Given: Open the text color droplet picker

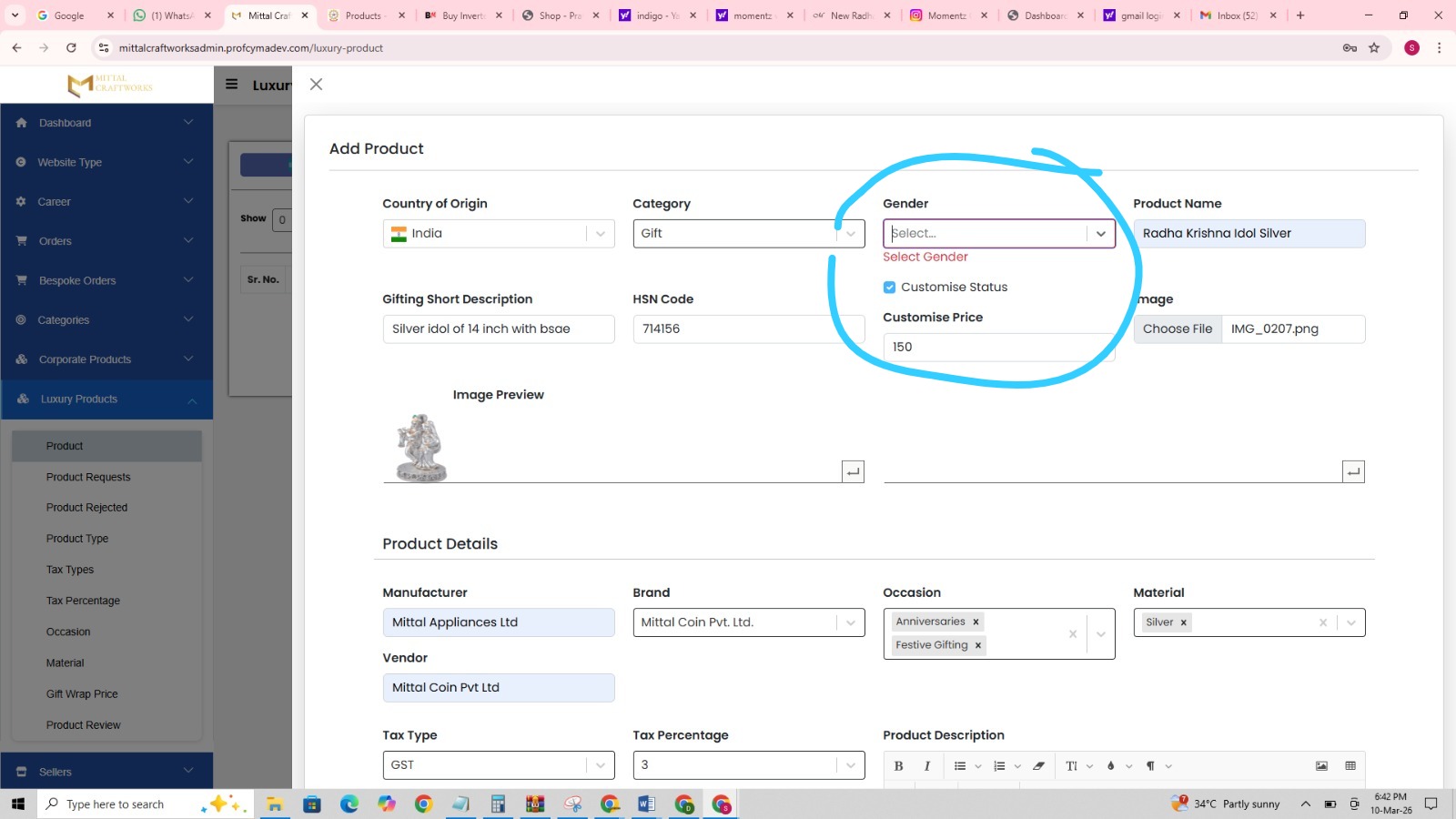Looking at the screenshot, I should click(x=1110, y=766).
